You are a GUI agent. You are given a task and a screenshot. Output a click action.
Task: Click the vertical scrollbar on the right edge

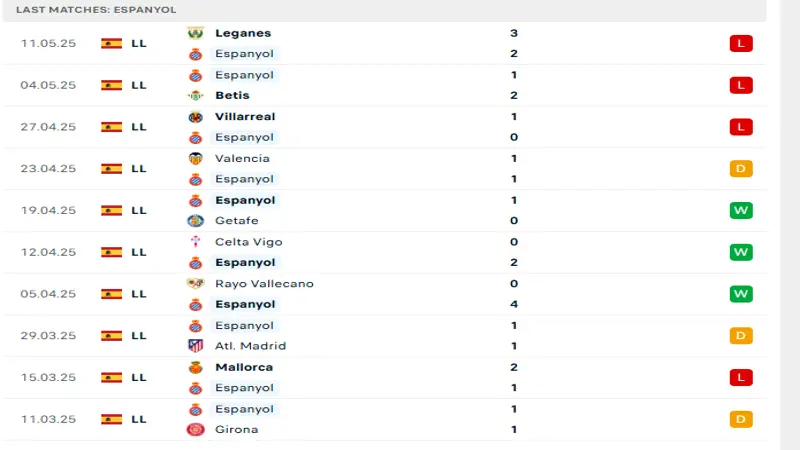click(790, 225)
